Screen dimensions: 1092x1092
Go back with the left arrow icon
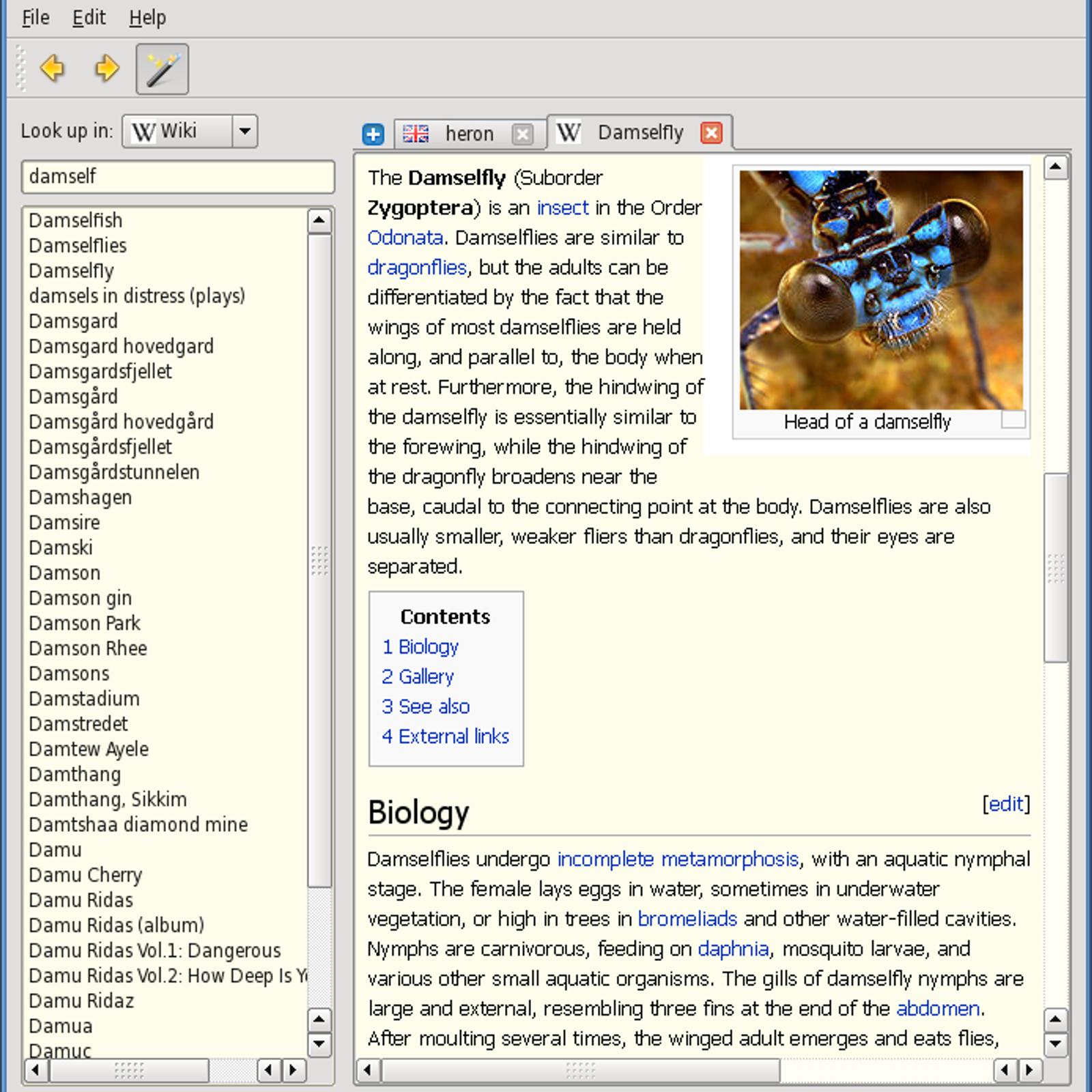click(x=53, y=68)
